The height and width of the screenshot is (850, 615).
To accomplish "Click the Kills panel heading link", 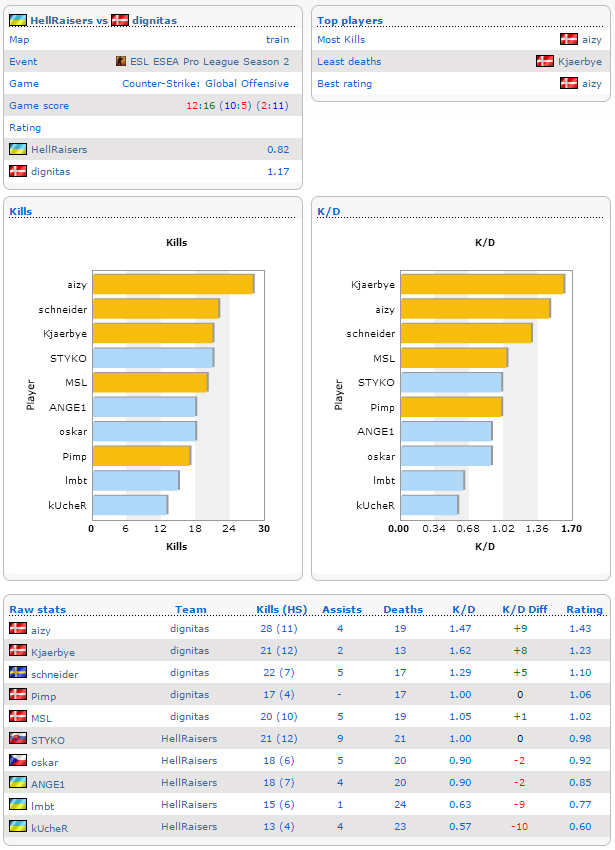I will [21, 211].
